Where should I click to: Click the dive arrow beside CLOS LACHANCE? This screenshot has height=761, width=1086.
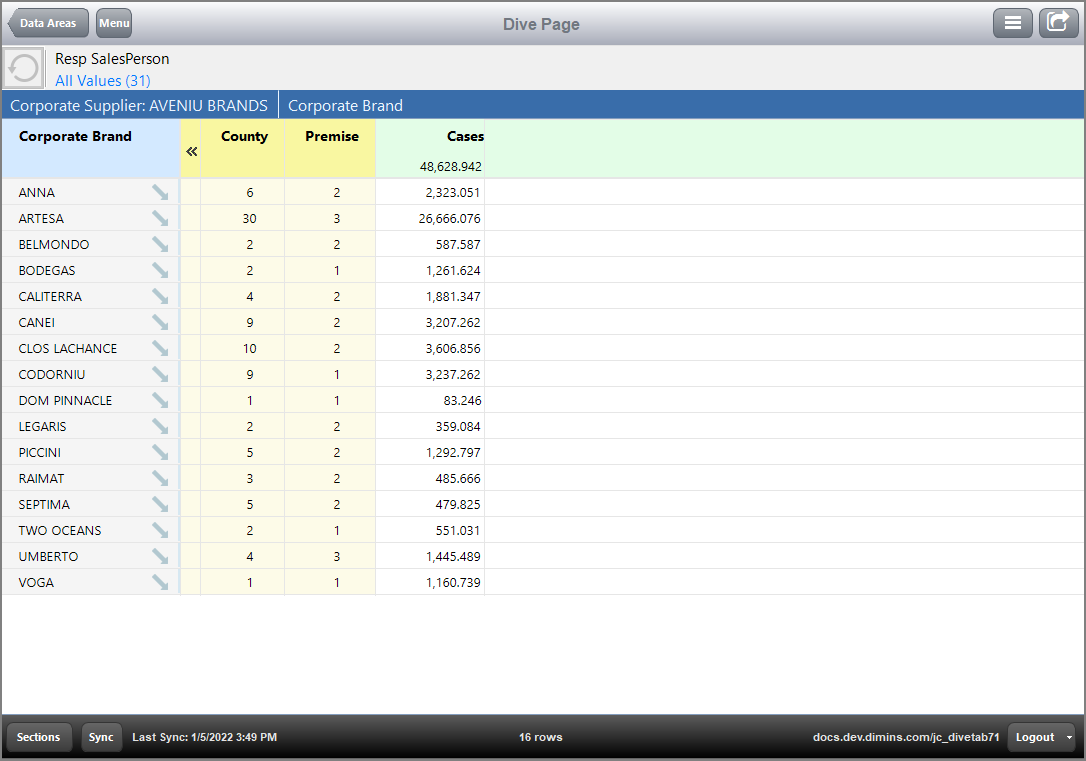(x=160, y=349)
